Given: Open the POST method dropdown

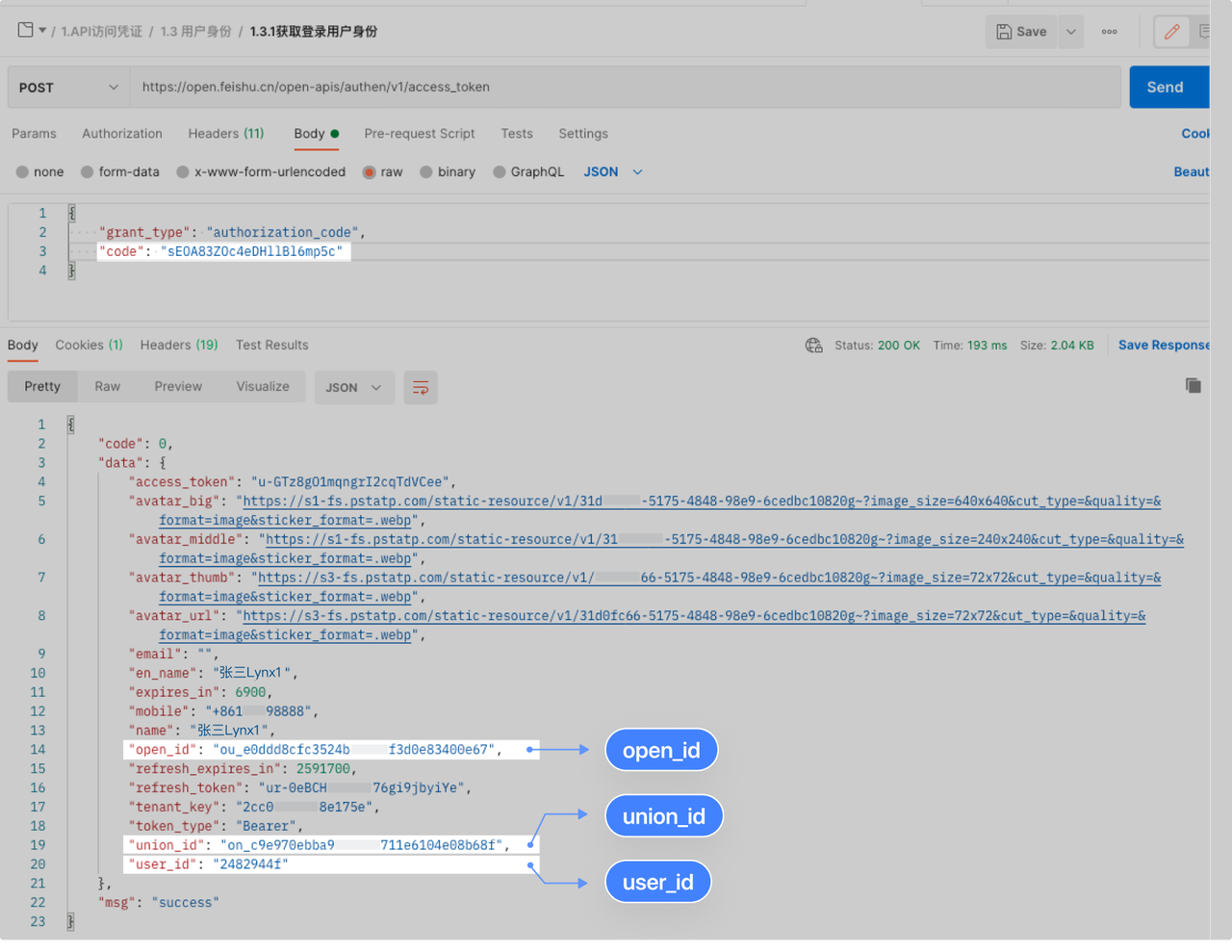Looking at the screenshot, I should 68,88.
